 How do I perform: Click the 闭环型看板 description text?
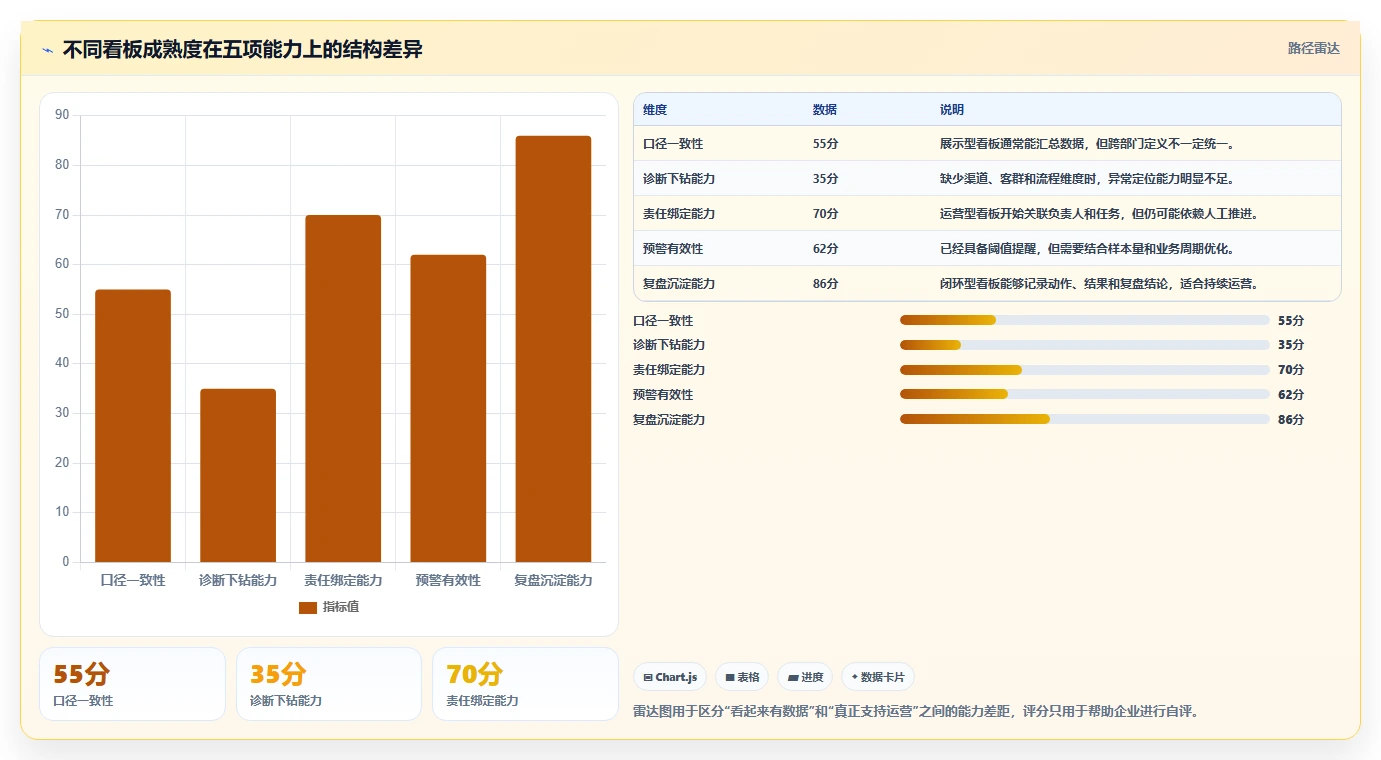pyautogui.click(x=1099, y=284)
